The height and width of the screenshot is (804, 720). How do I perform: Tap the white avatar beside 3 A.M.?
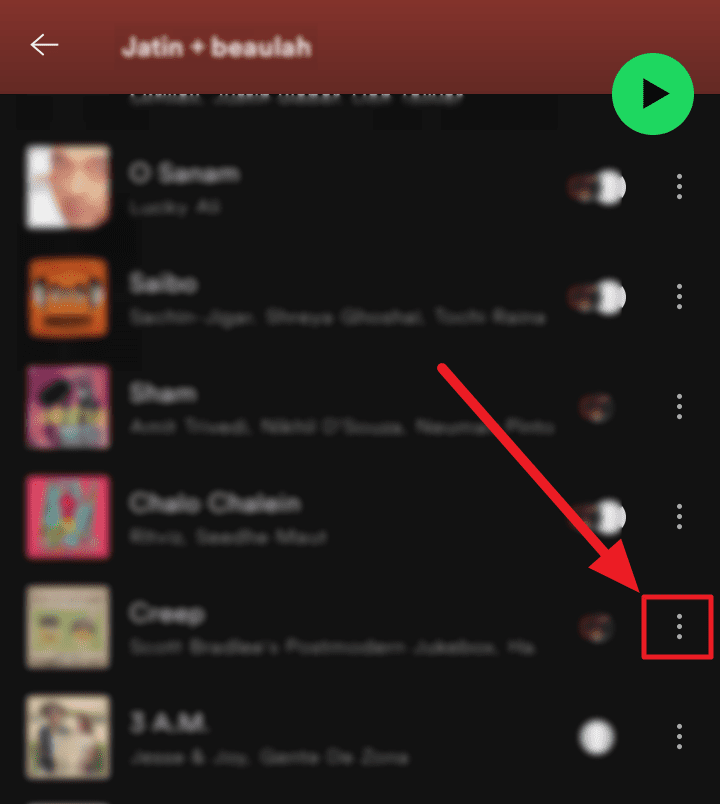(x=596, y=737)
